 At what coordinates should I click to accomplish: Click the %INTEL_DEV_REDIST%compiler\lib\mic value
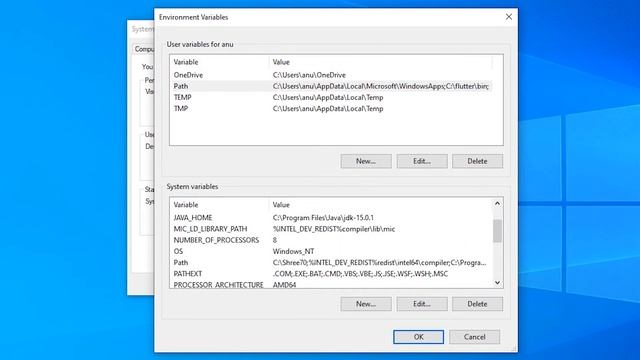tap(334, 229)
